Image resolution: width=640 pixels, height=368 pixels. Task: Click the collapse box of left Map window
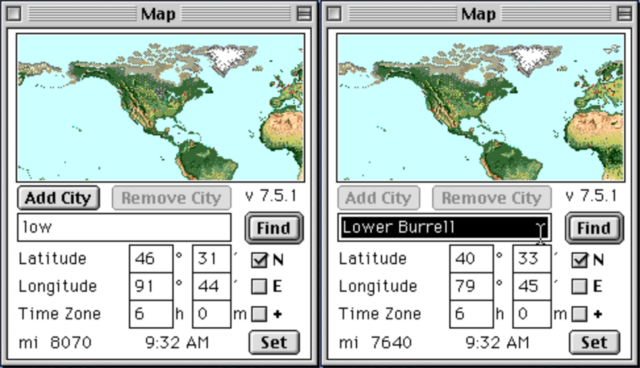click(x=304, y=13)
